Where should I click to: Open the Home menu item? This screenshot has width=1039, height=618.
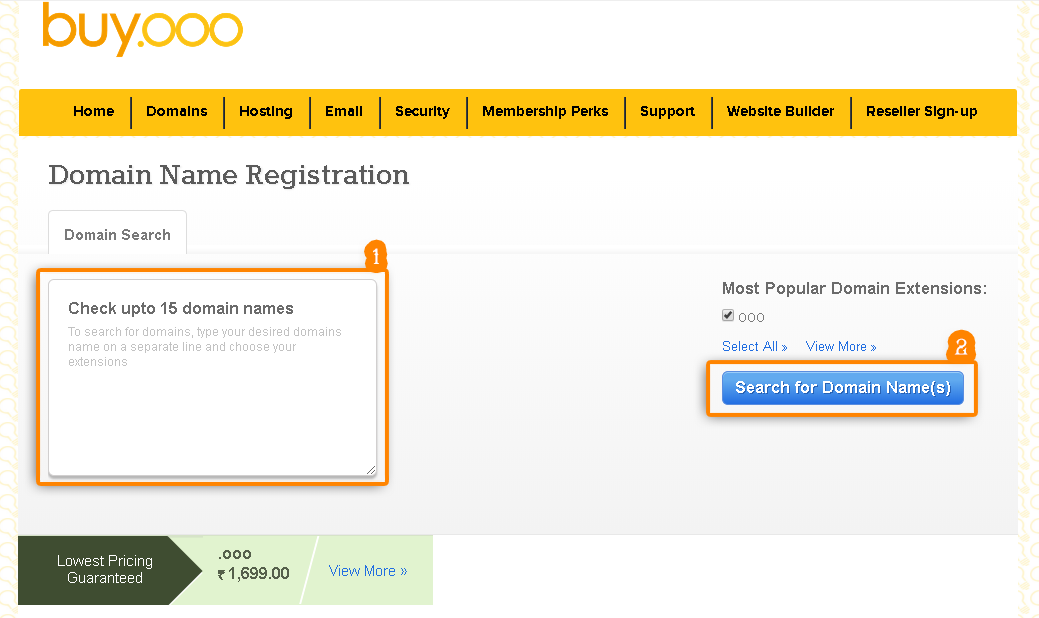(x=93, y=112)
